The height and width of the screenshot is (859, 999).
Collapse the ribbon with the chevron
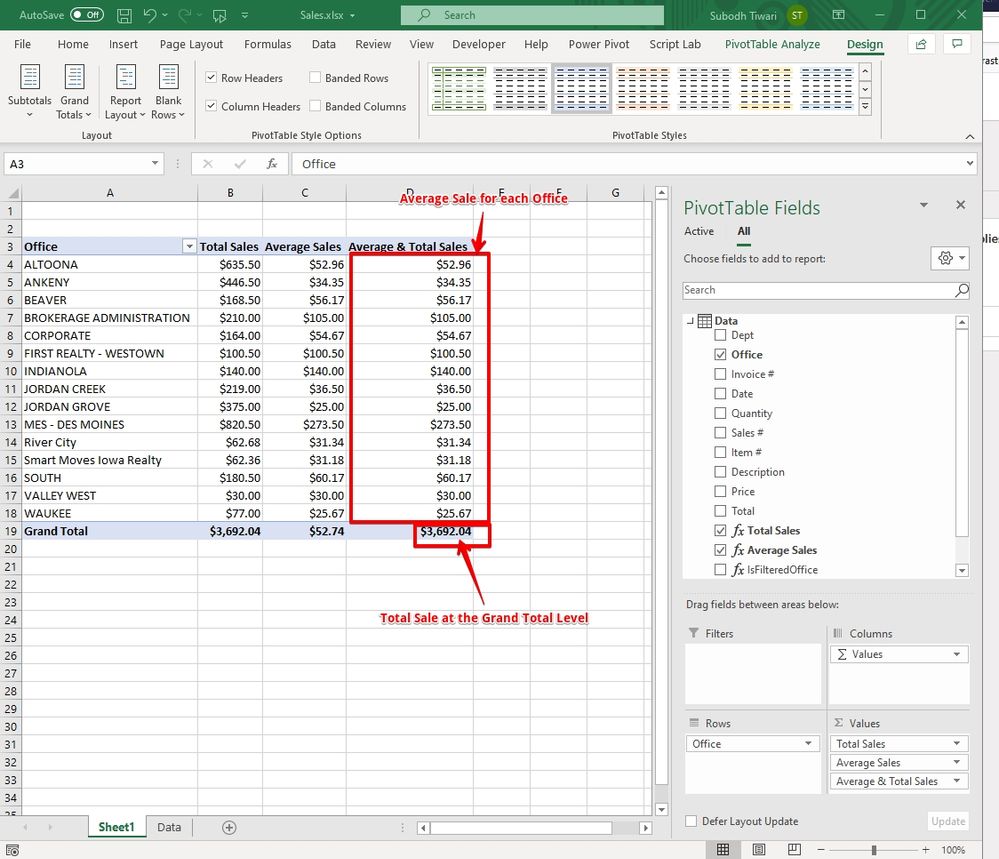tap(970, 136)
